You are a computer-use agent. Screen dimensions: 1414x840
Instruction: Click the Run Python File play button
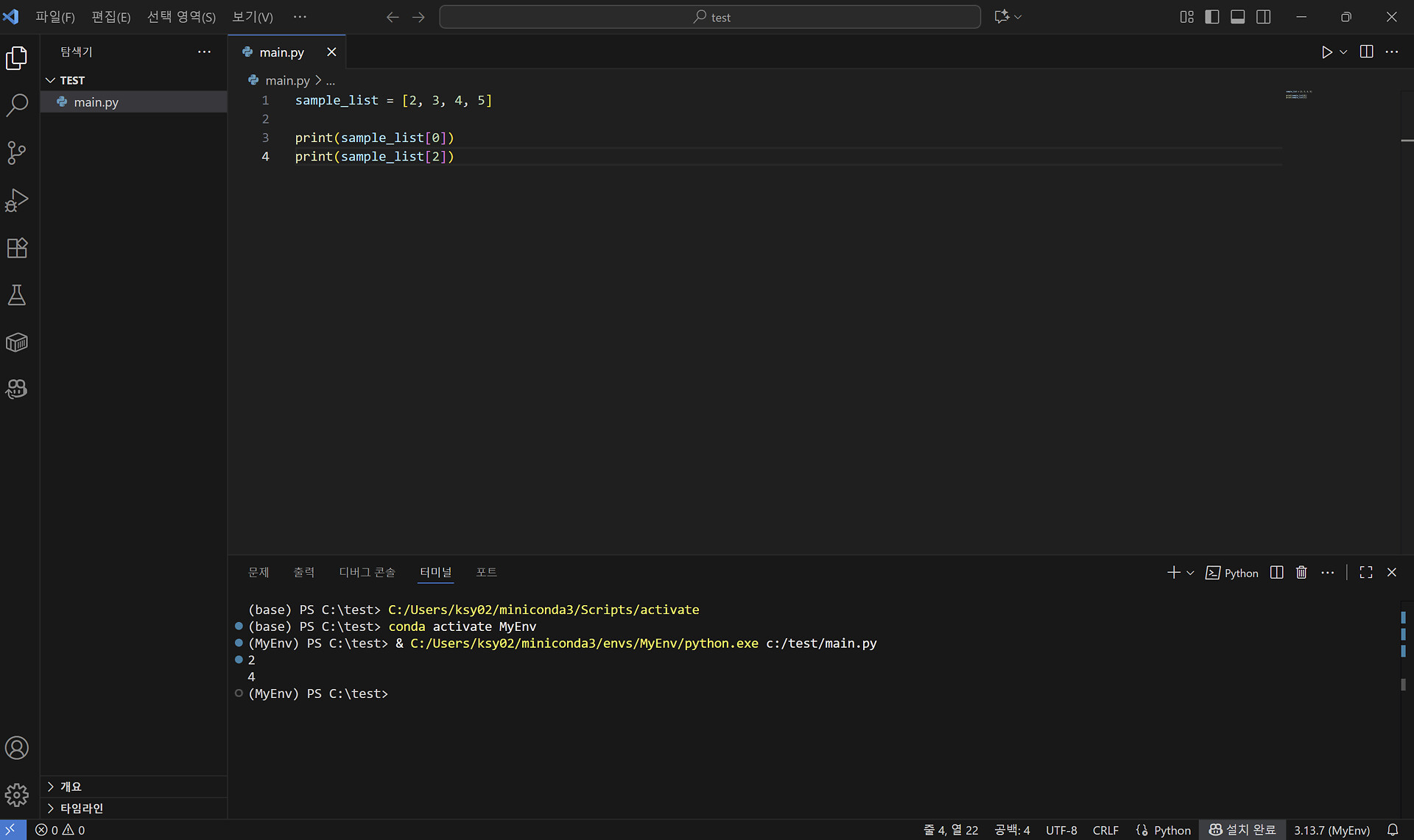[1326, 52]
